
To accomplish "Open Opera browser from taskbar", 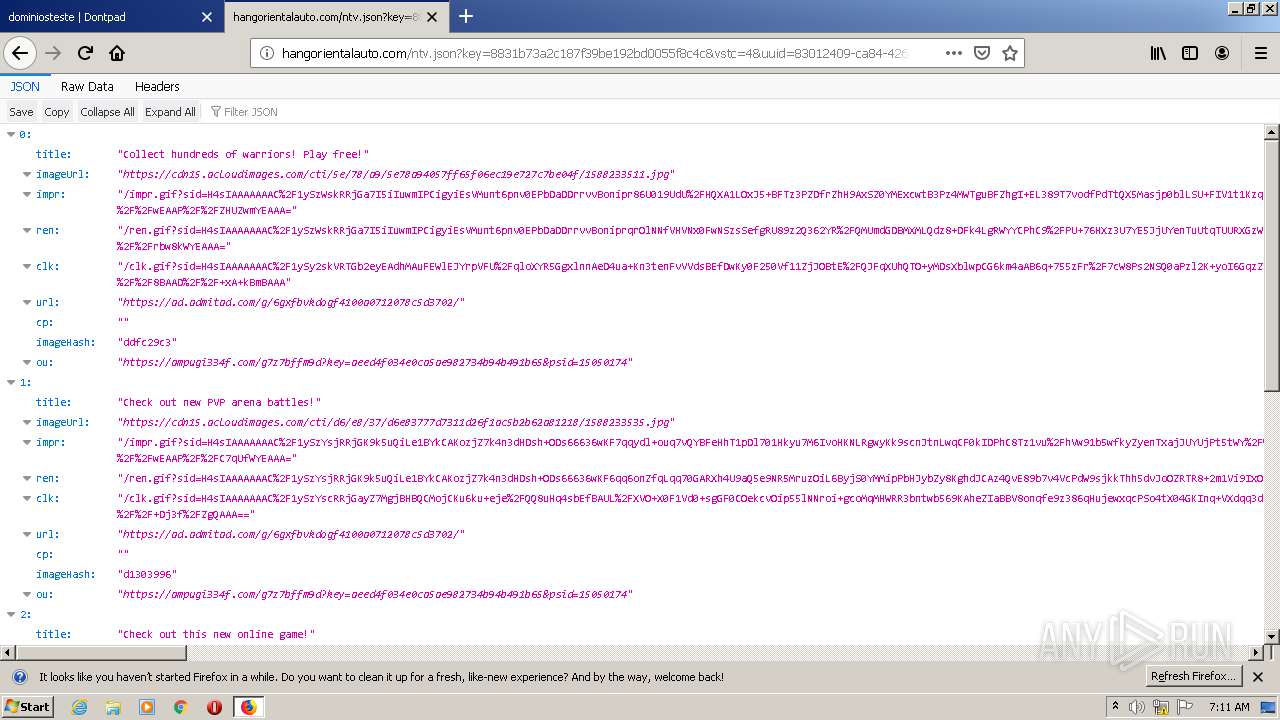I will click(214, 707).
